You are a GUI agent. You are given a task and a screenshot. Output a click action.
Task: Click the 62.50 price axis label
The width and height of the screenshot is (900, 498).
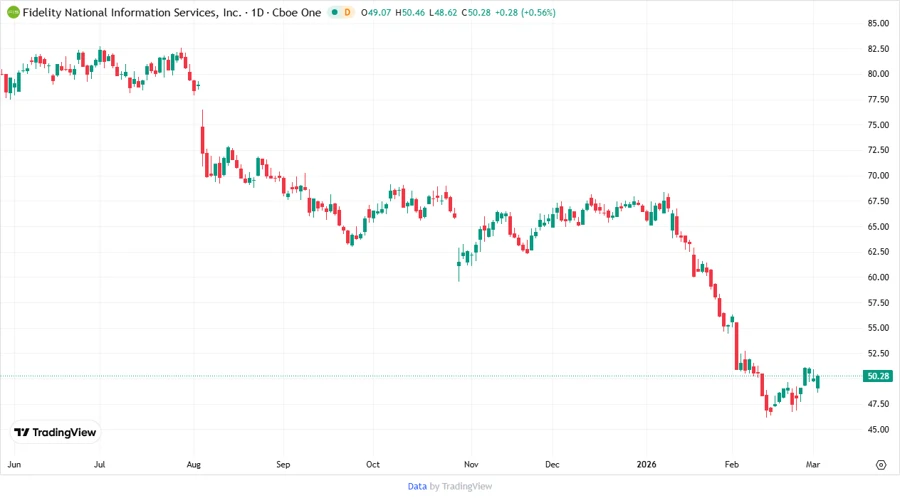(x=878, y=252)
